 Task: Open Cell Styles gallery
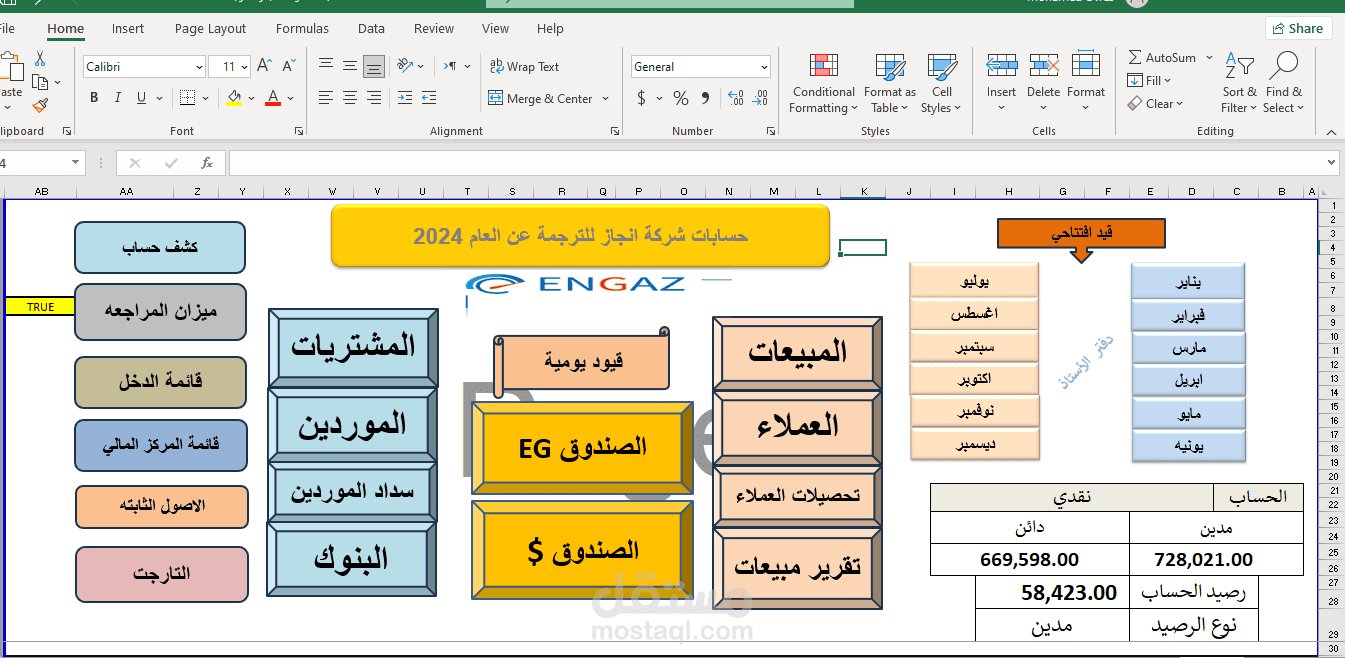(941, 84)
